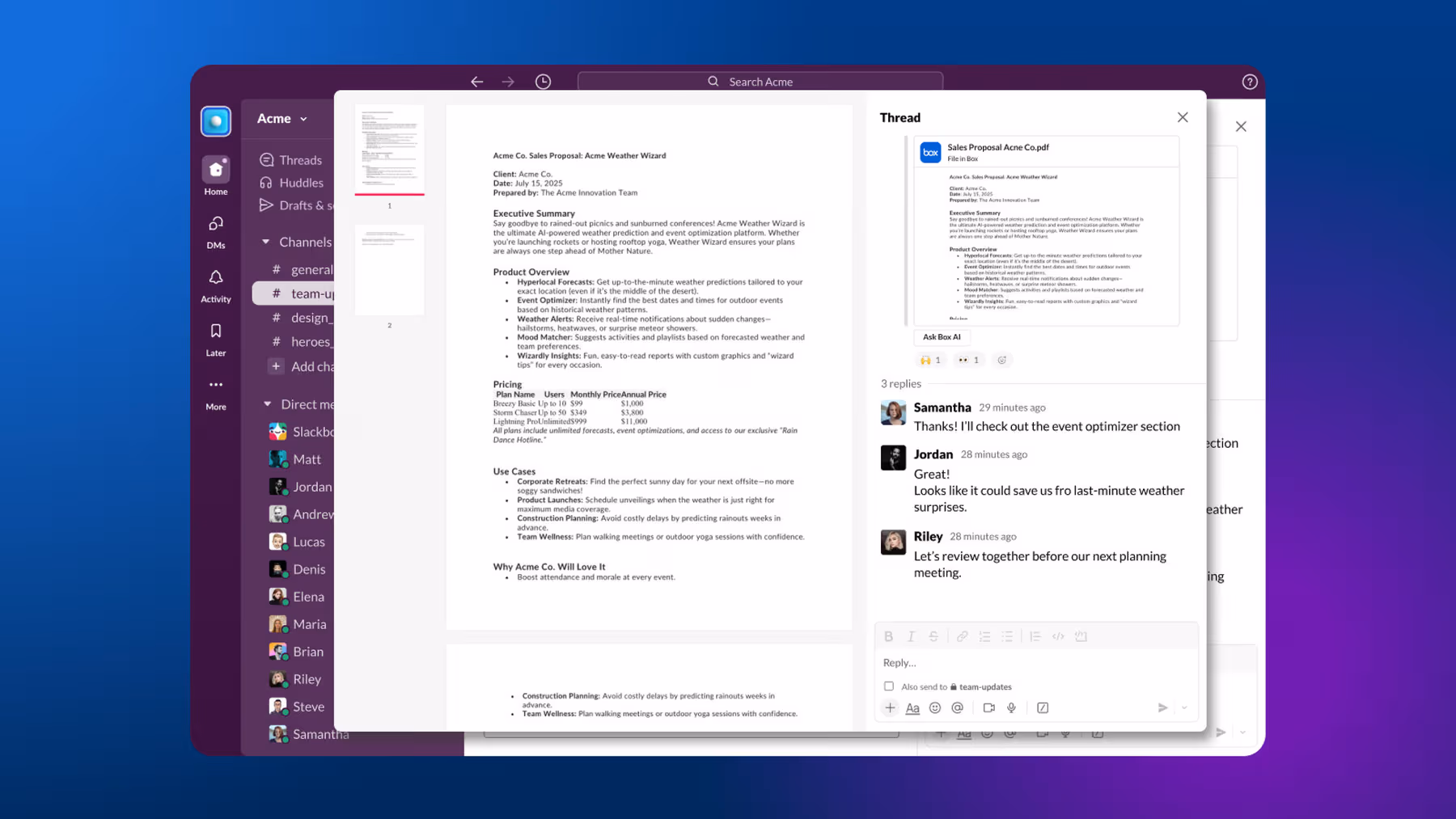Click the history clock icon
The image size is (1456, 819).
pos(543,82)
